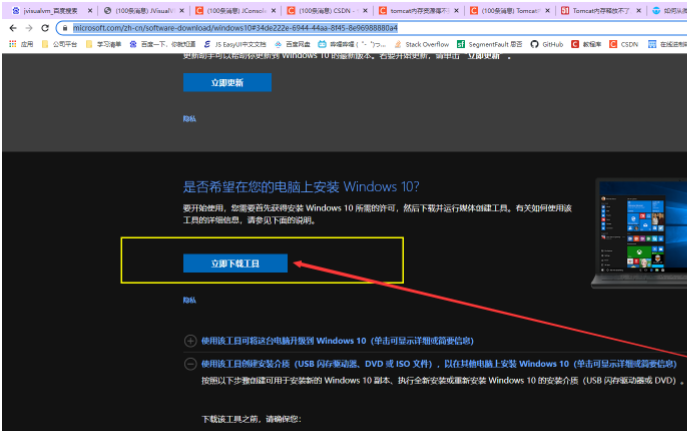Close the (100条消息) JVisualVM tab
687x431 pixels.
(182, 11)
